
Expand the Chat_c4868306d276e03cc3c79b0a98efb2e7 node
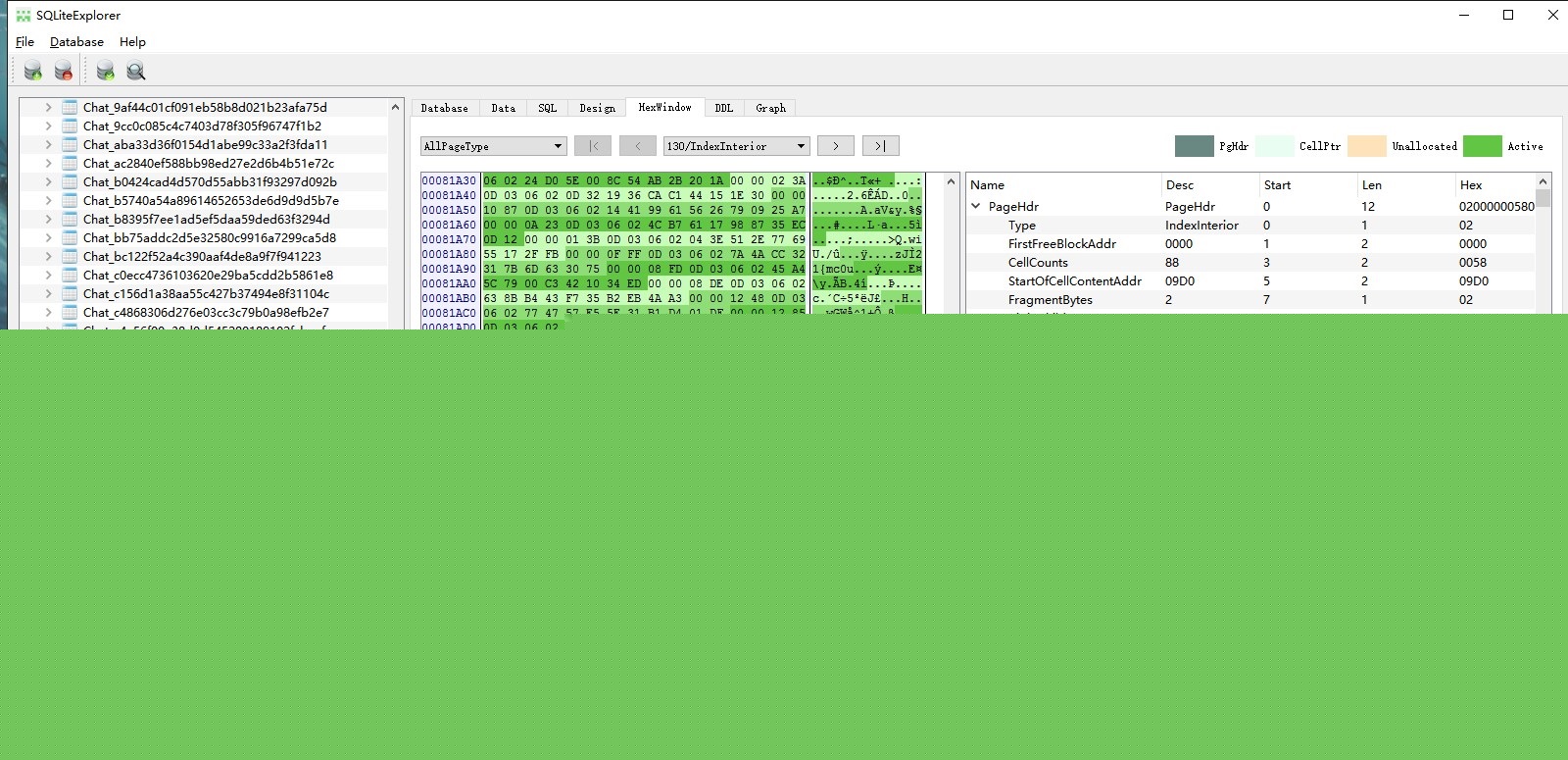tap(48, 313)
